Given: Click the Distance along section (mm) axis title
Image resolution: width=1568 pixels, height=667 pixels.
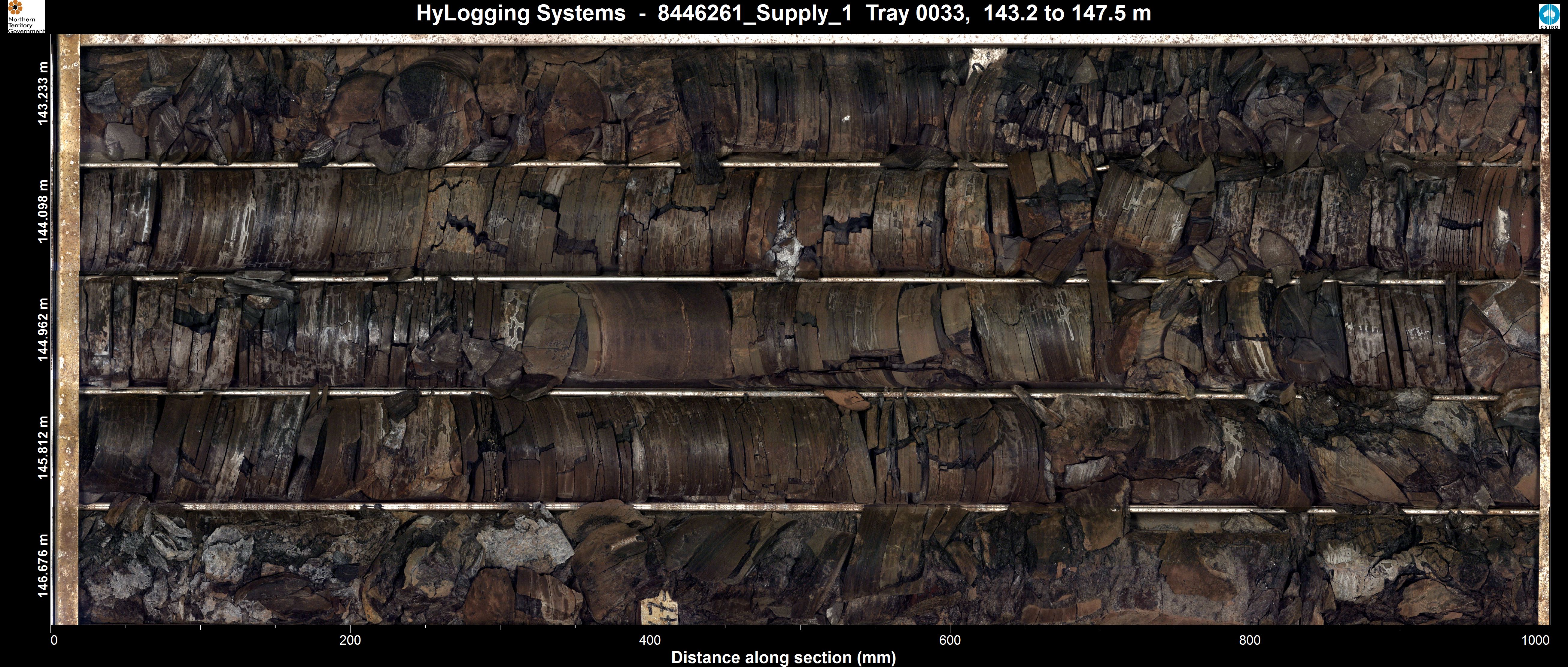Looking at the screenshot, I should [x=783, y=657].
